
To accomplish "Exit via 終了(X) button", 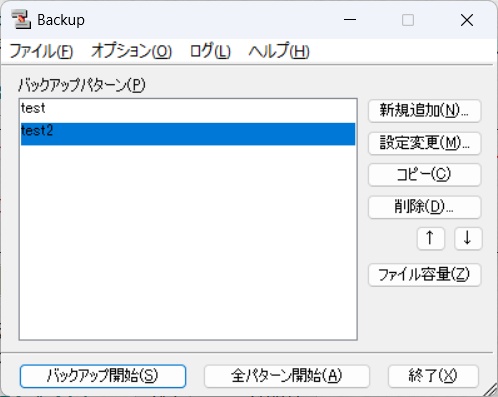I will tap(433, 376).
